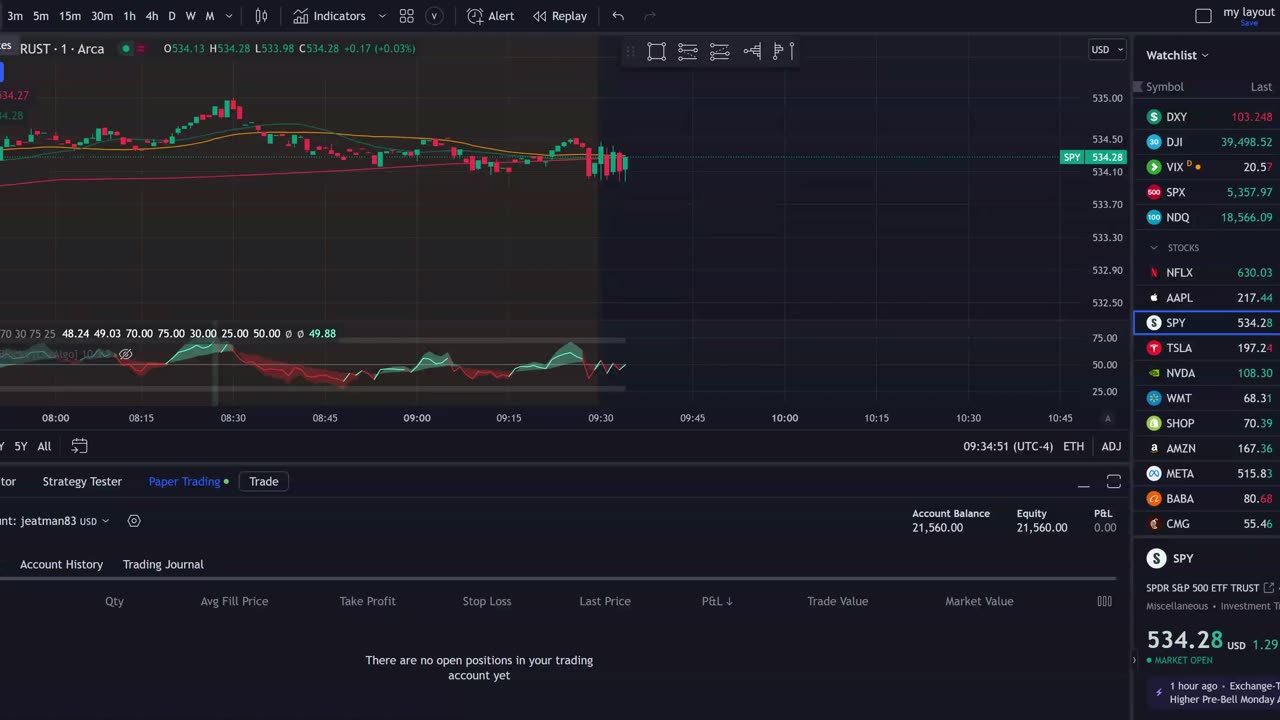Open the SPDR S&P 500 ETF TRUST external link
Image resolution: width=1280 pixels, height=720 pixels.
[x=1269, y=588]
